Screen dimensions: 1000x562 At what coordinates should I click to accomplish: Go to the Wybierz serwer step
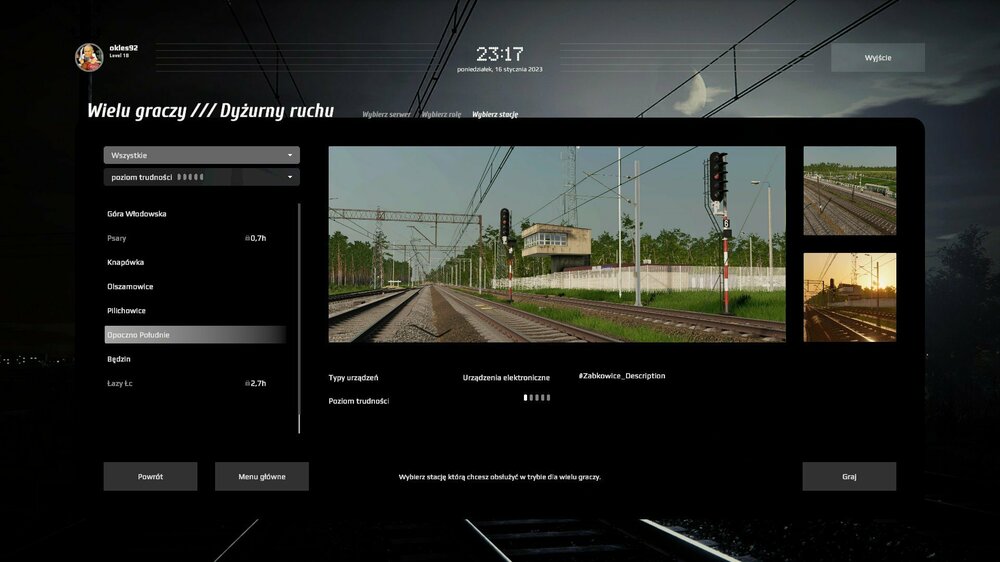point(386,115)
